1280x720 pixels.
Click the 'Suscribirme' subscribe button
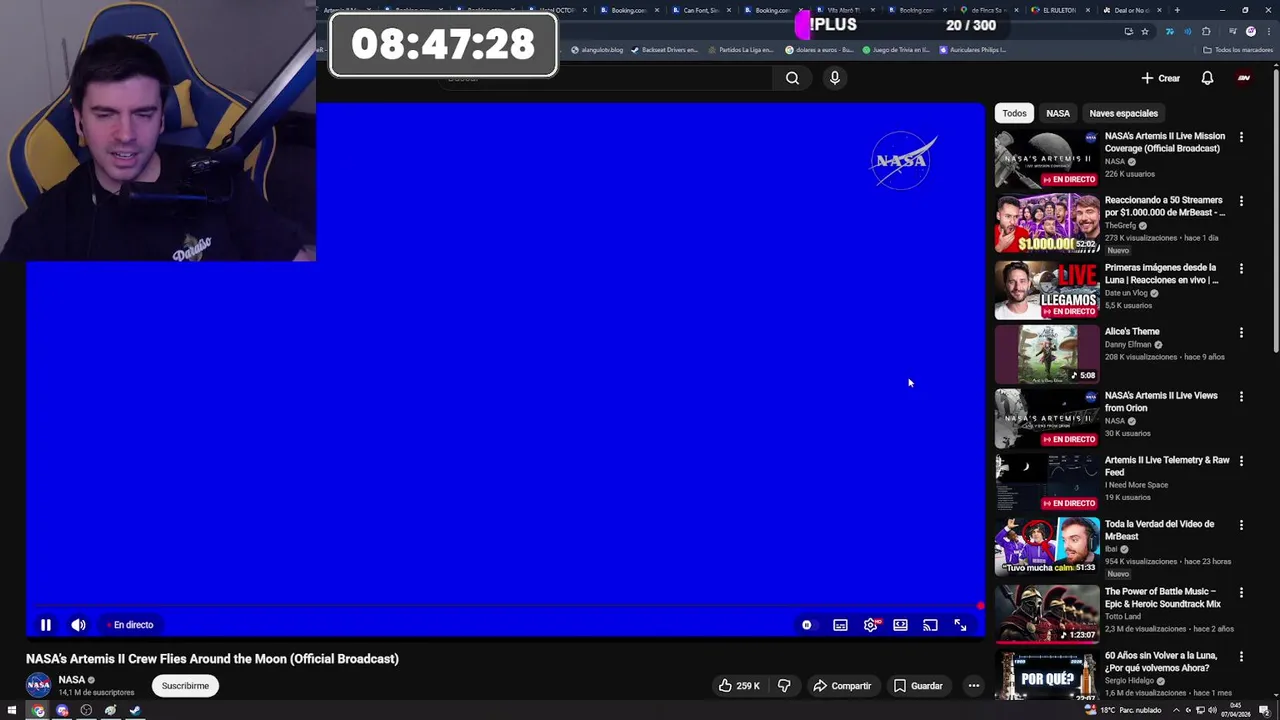pyautogui.click(x=185, y=686)
